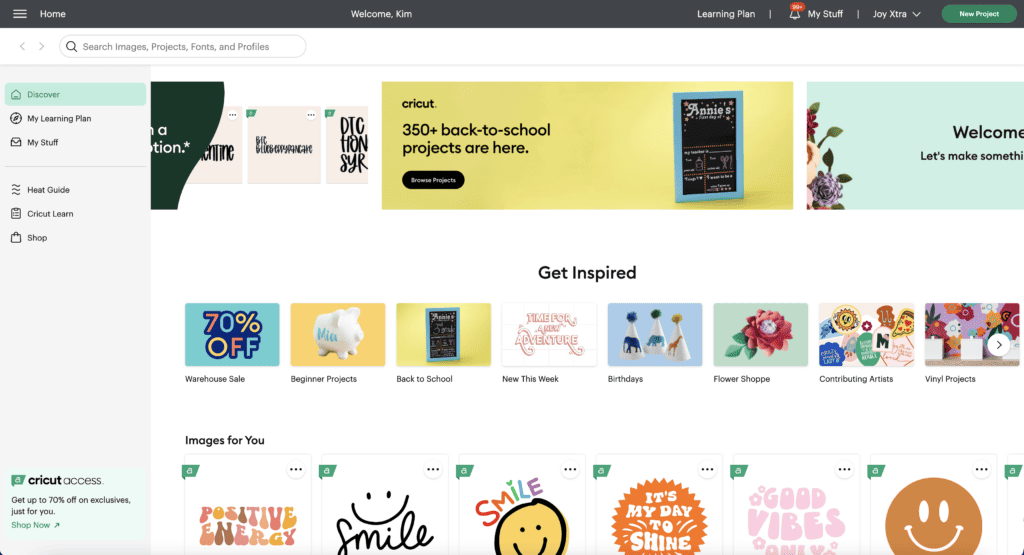This screenshot has height=555, width=1024.
Task: Click the notifications bell icon
Action: tap(794, 14)
